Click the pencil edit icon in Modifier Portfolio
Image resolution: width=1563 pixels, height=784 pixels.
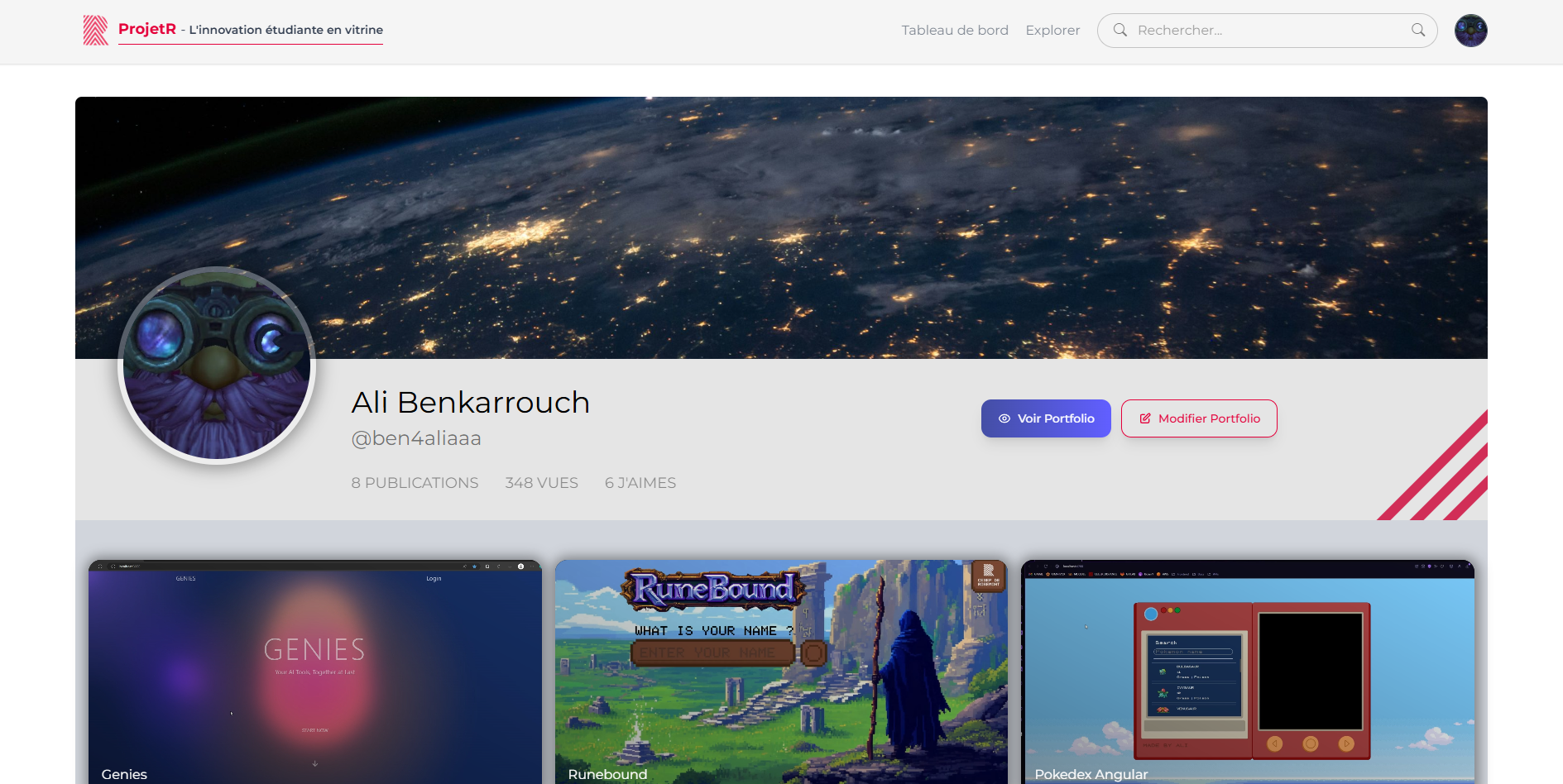point(1145,418)
